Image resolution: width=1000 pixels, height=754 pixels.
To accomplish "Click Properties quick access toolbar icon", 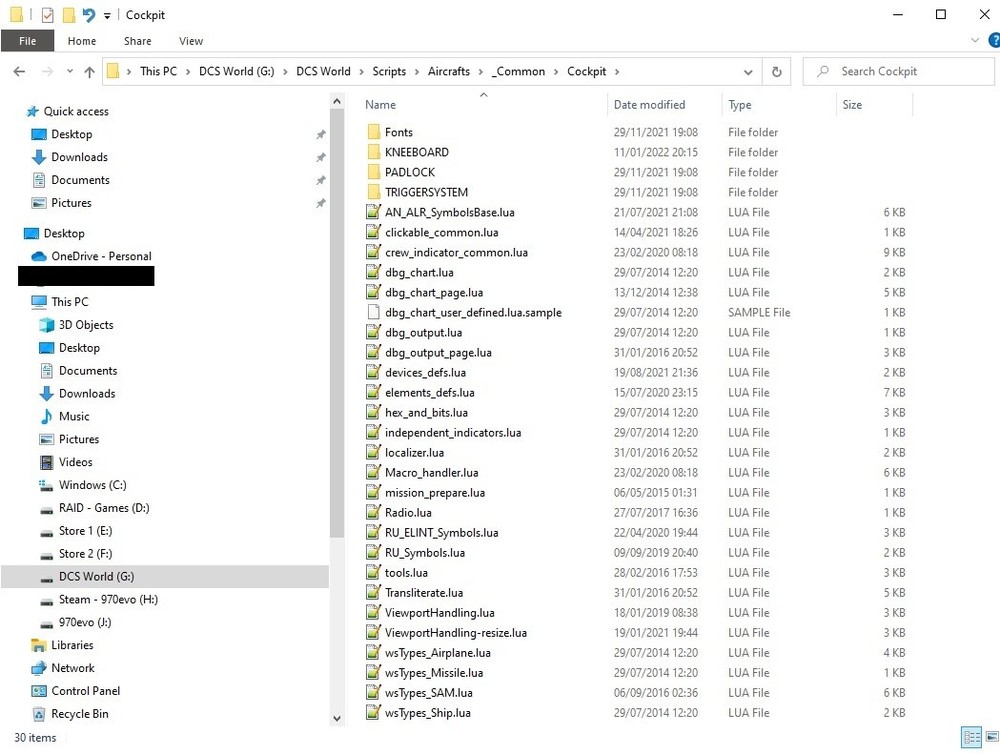I will 47,14.
